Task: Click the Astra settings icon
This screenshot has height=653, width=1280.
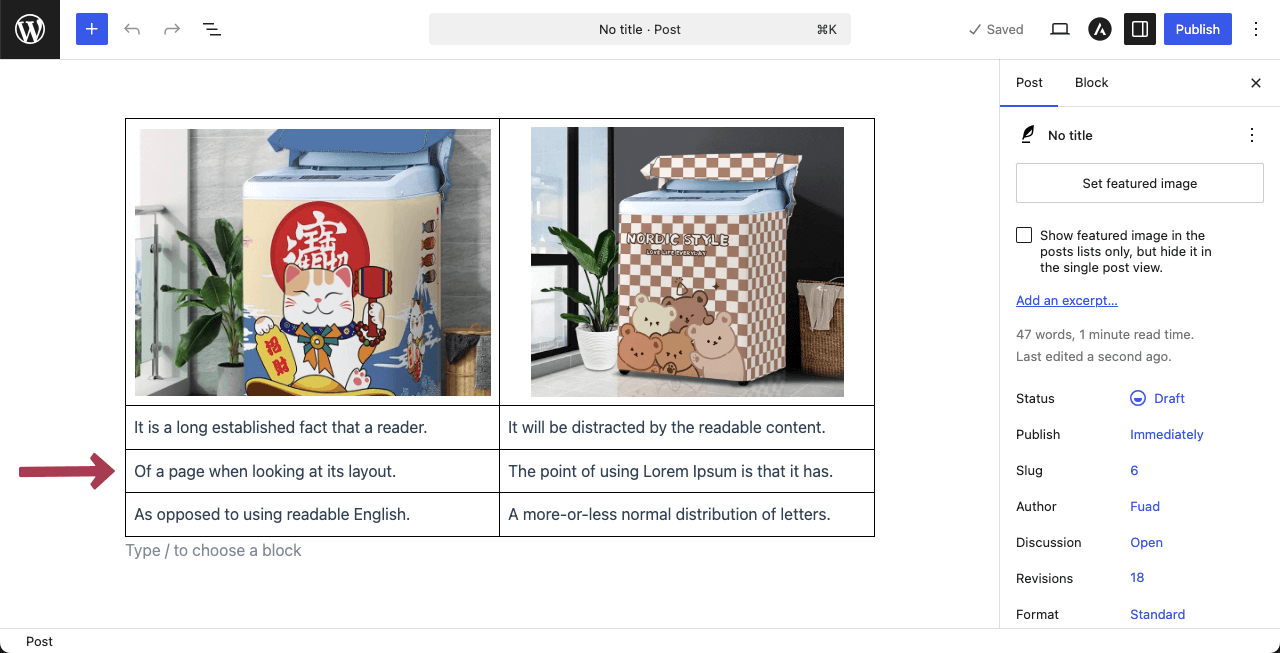Action: [x=1100, y=29]
